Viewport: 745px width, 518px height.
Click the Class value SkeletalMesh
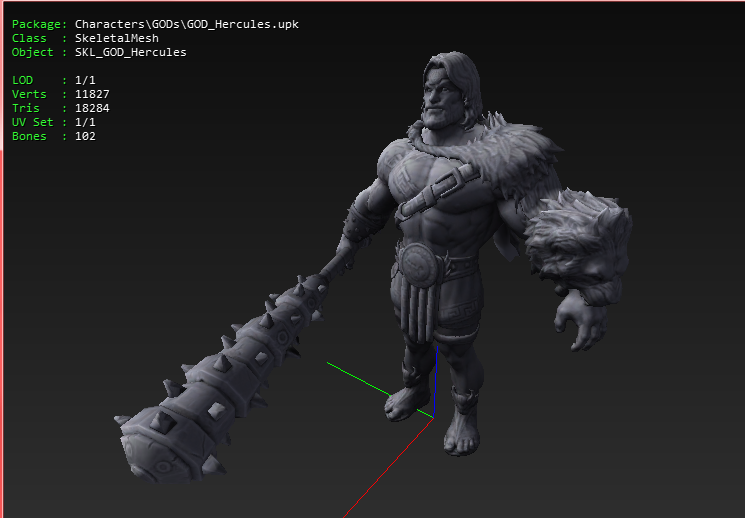(117, 38)
